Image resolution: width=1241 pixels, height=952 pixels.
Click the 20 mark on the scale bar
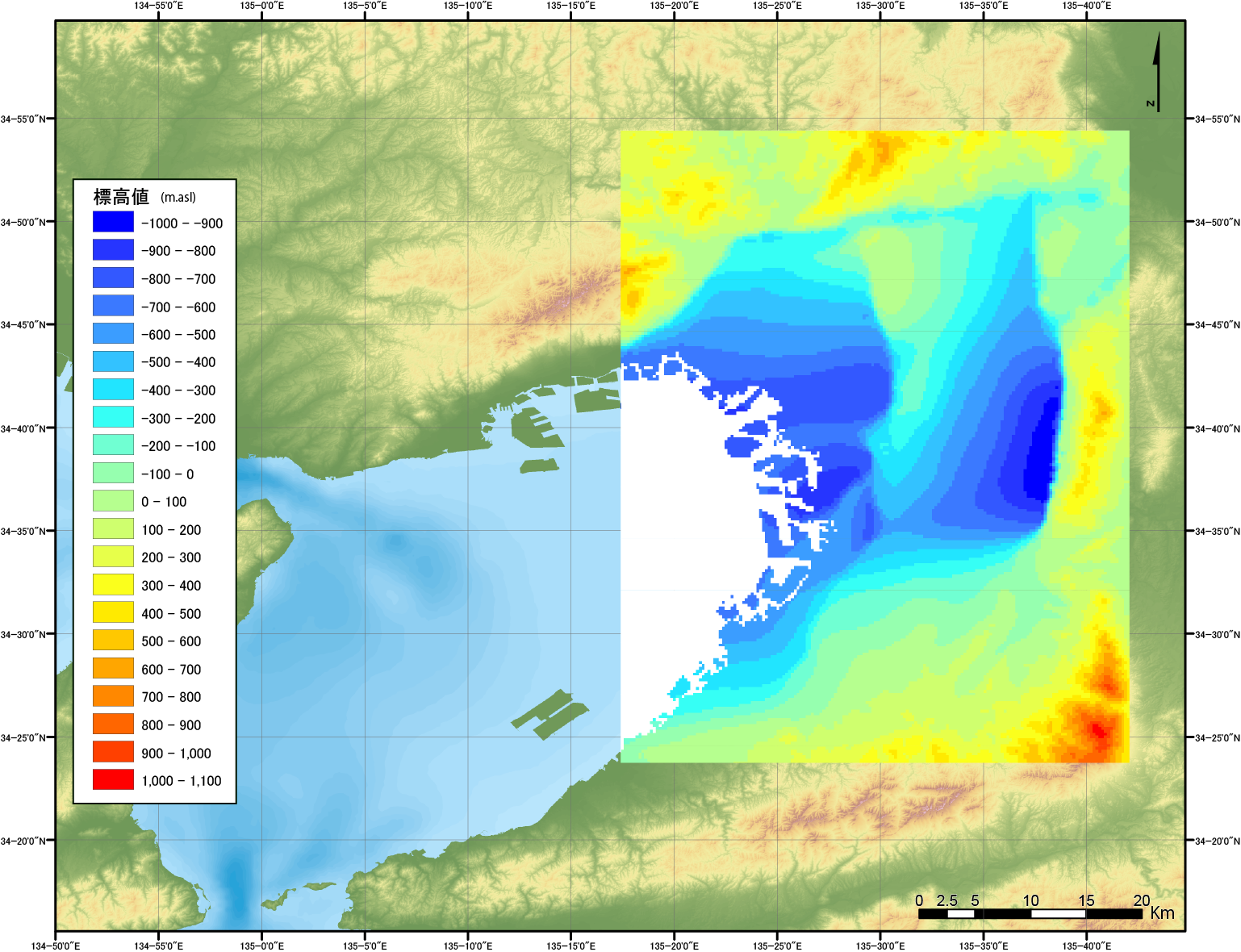pyautogui.click(x=1141, y=900)
